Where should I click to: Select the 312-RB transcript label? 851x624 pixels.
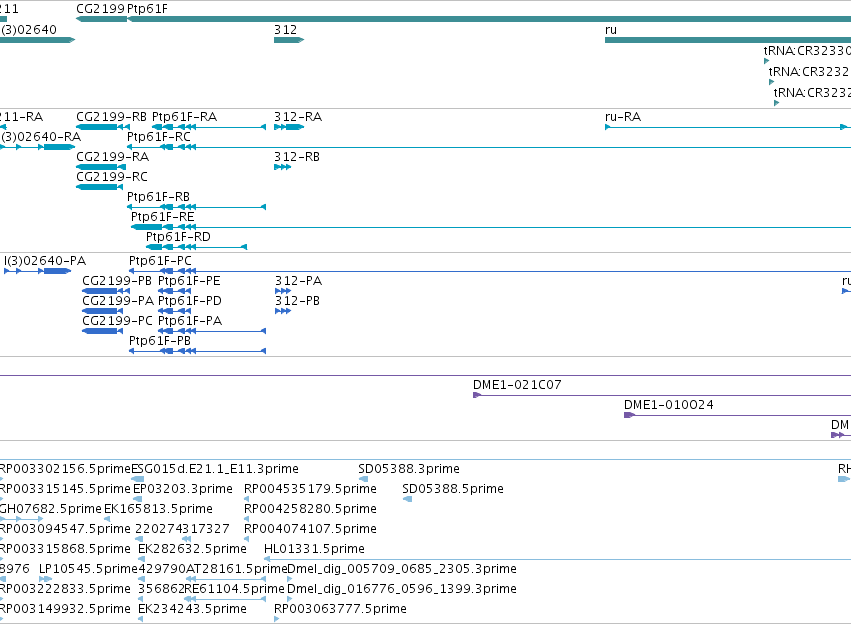tap(297, 157)
